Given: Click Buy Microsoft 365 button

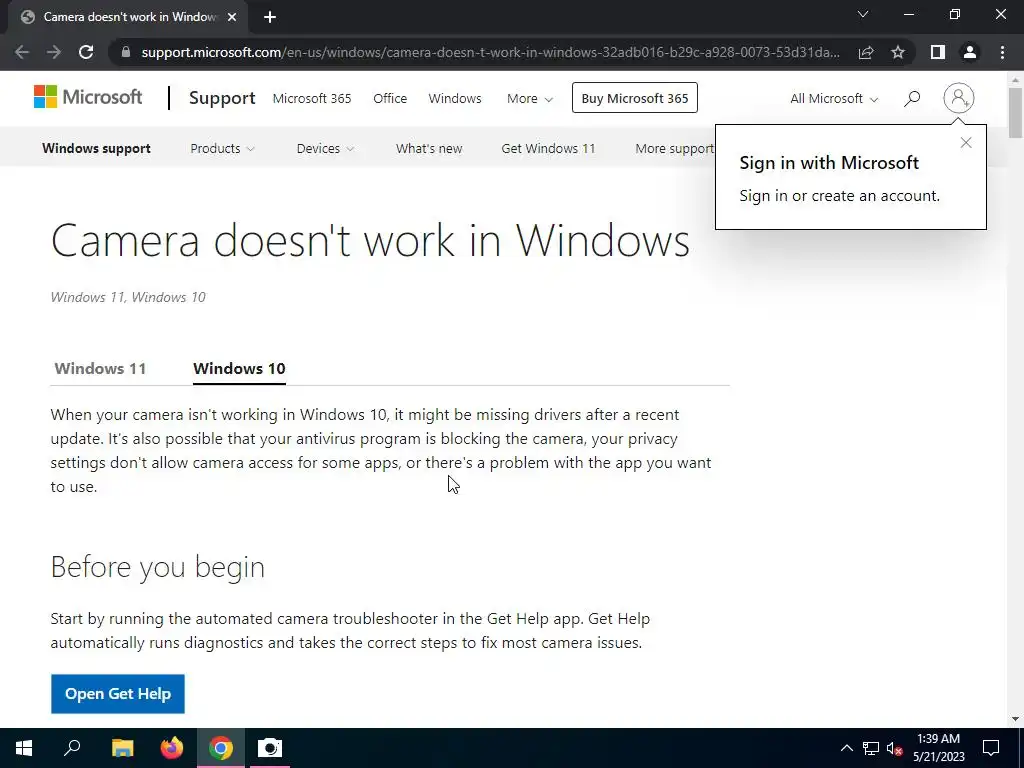Looking at the screenshot, I should click(635, 98).
